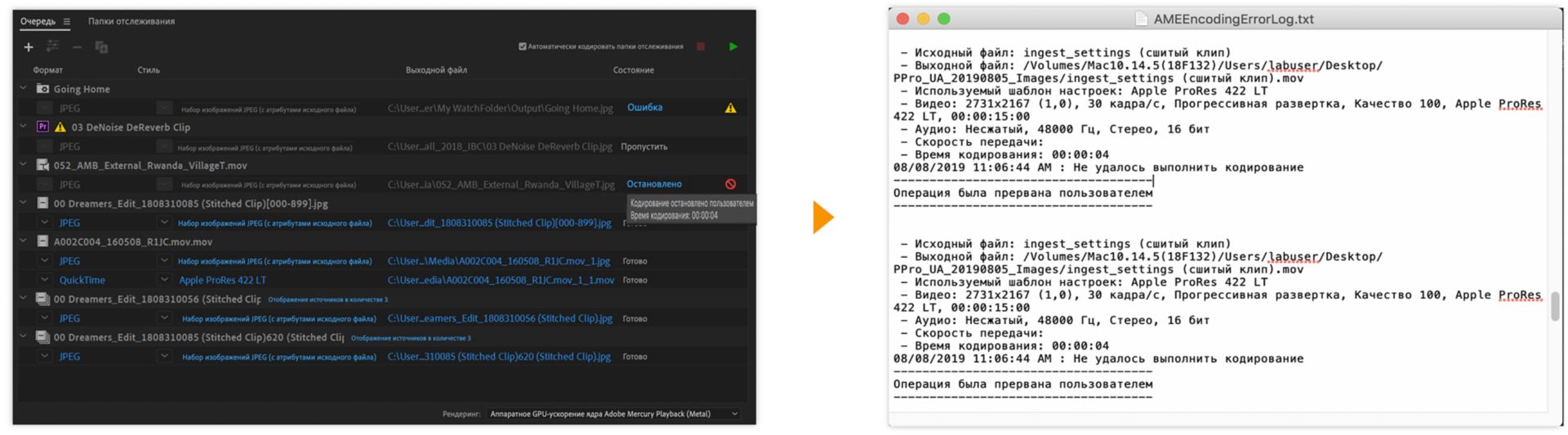
Task: Open format dropdown of JPEG under Dreamers_Edit_1808310056
Action: 45,318
